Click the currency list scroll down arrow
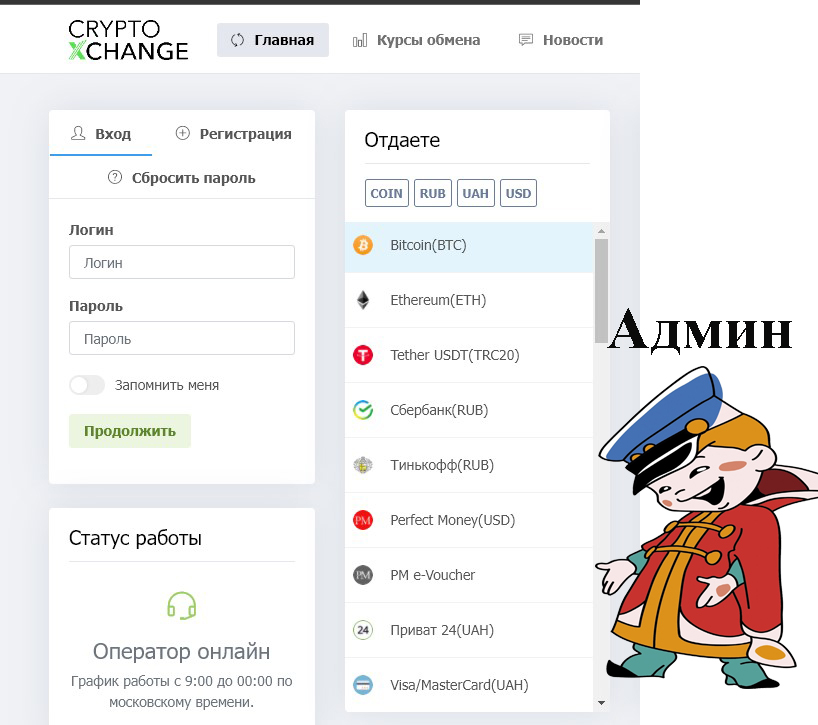The image size is (818, 725). (x=602, y=703)
